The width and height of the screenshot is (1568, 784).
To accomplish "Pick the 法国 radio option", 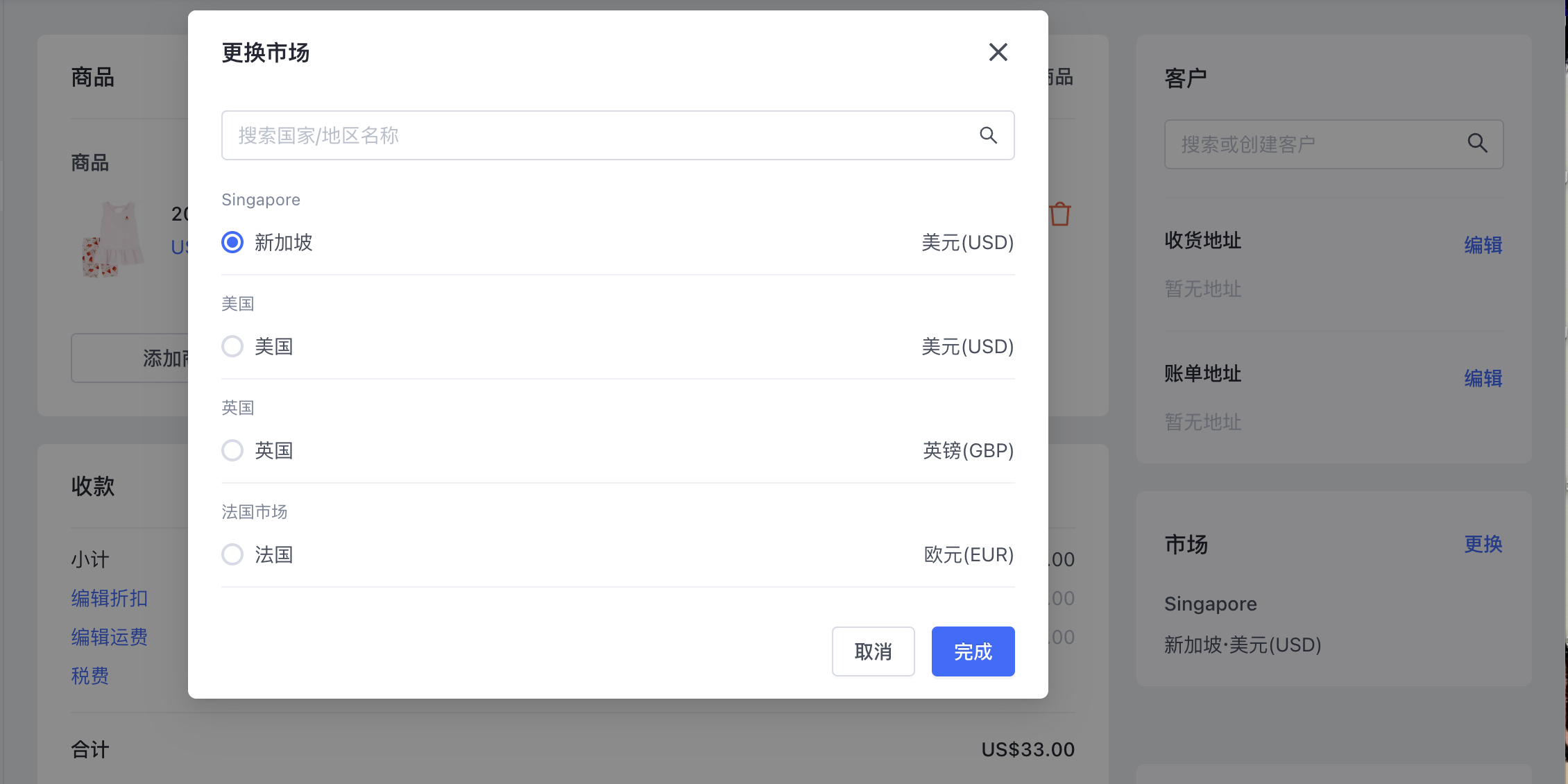I will click(x=232, y=554).
